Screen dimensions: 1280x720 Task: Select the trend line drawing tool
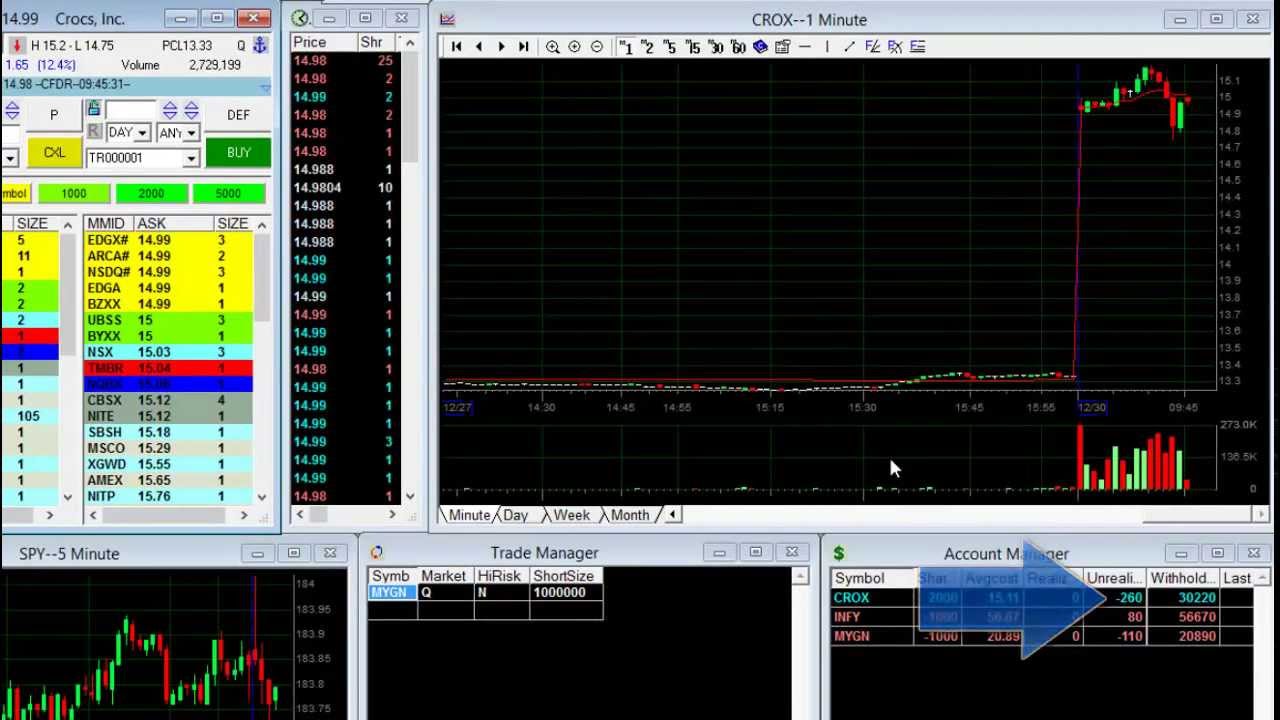coord(849,47)
